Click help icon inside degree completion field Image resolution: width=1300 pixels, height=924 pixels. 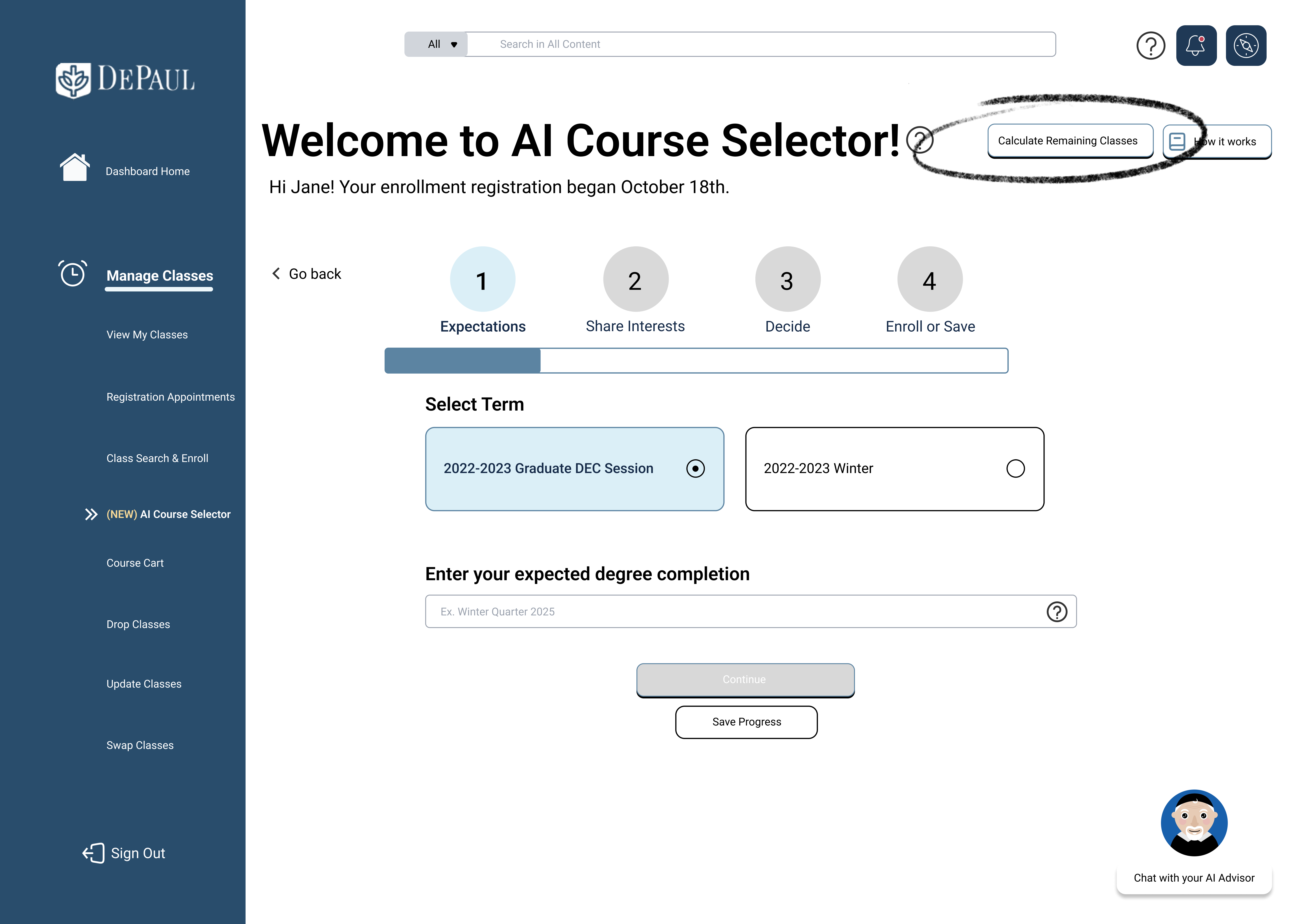click(x=1057, y=612)
